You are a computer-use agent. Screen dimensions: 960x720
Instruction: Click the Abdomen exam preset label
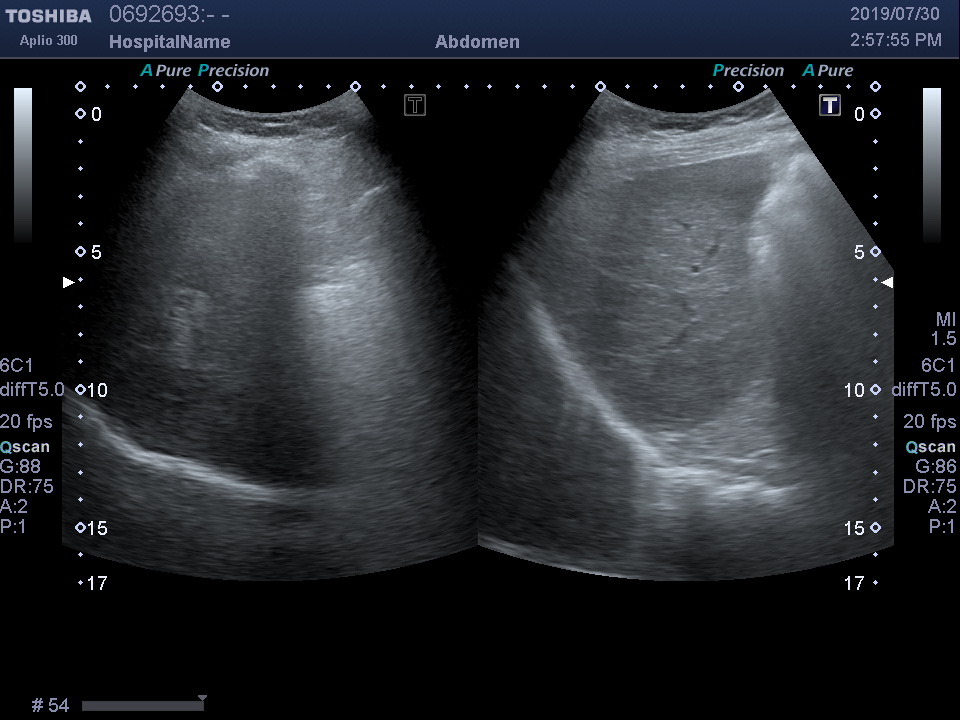(x=477, y=42)
